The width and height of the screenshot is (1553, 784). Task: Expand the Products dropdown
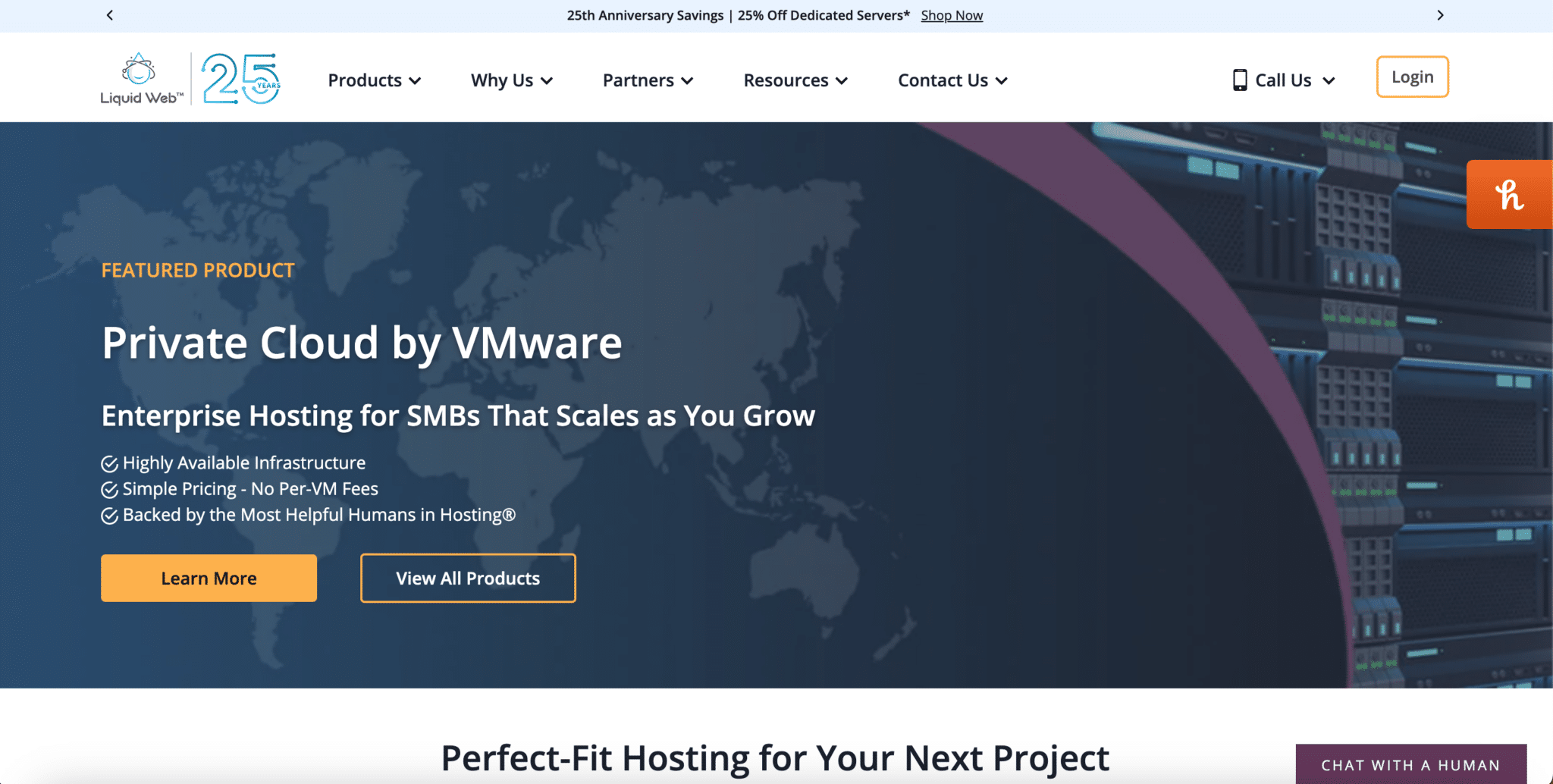tap(374, 80)
